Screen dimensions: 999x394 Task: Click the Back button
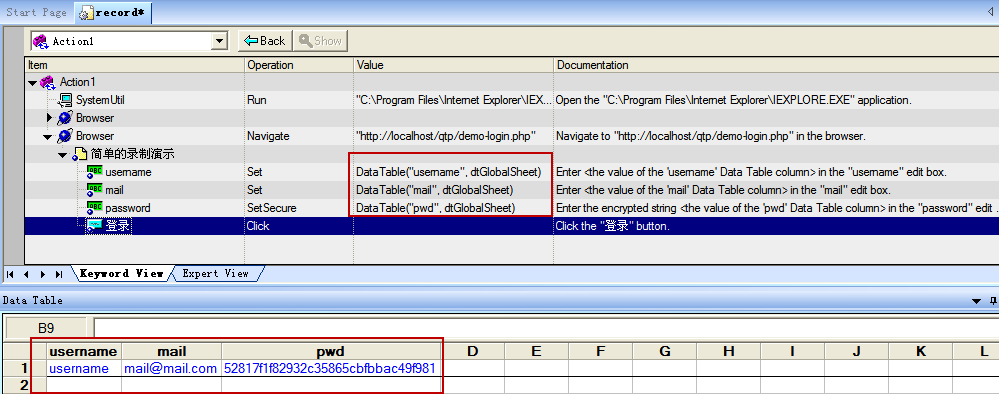[264, 41]
